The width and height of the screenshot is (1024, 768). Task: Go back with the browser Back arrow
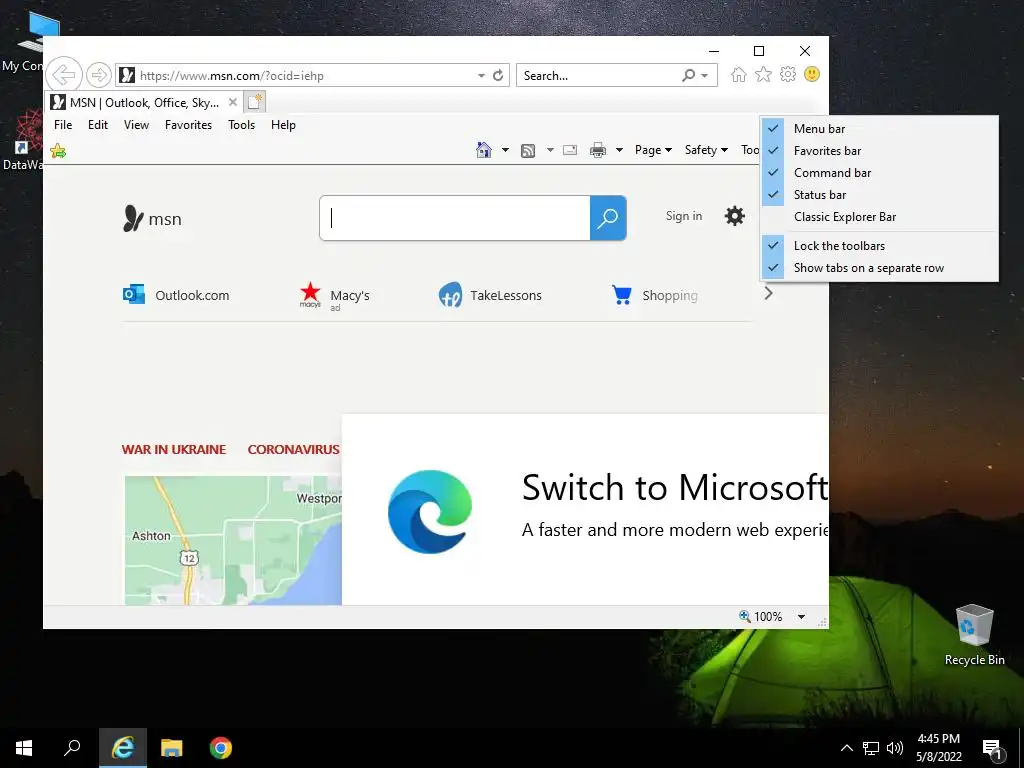point(64,75)
